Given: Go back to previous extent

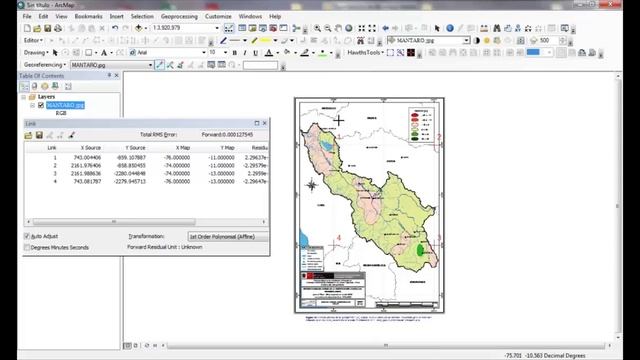Looking at the screenshot, I should 385,28.
